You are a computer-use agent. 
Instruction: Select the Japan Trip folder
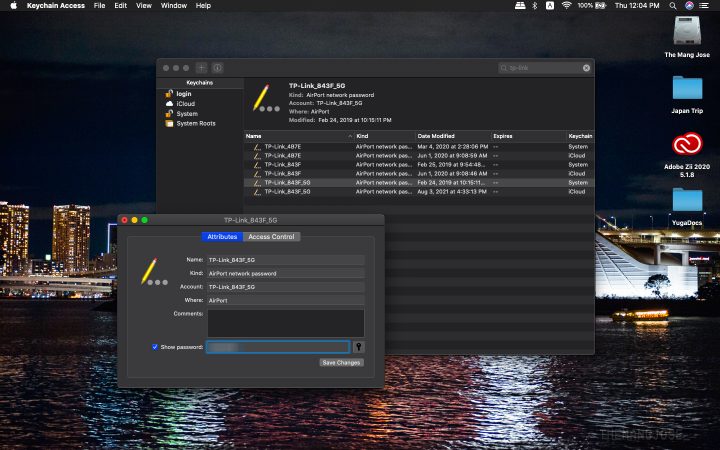point(687,88)
